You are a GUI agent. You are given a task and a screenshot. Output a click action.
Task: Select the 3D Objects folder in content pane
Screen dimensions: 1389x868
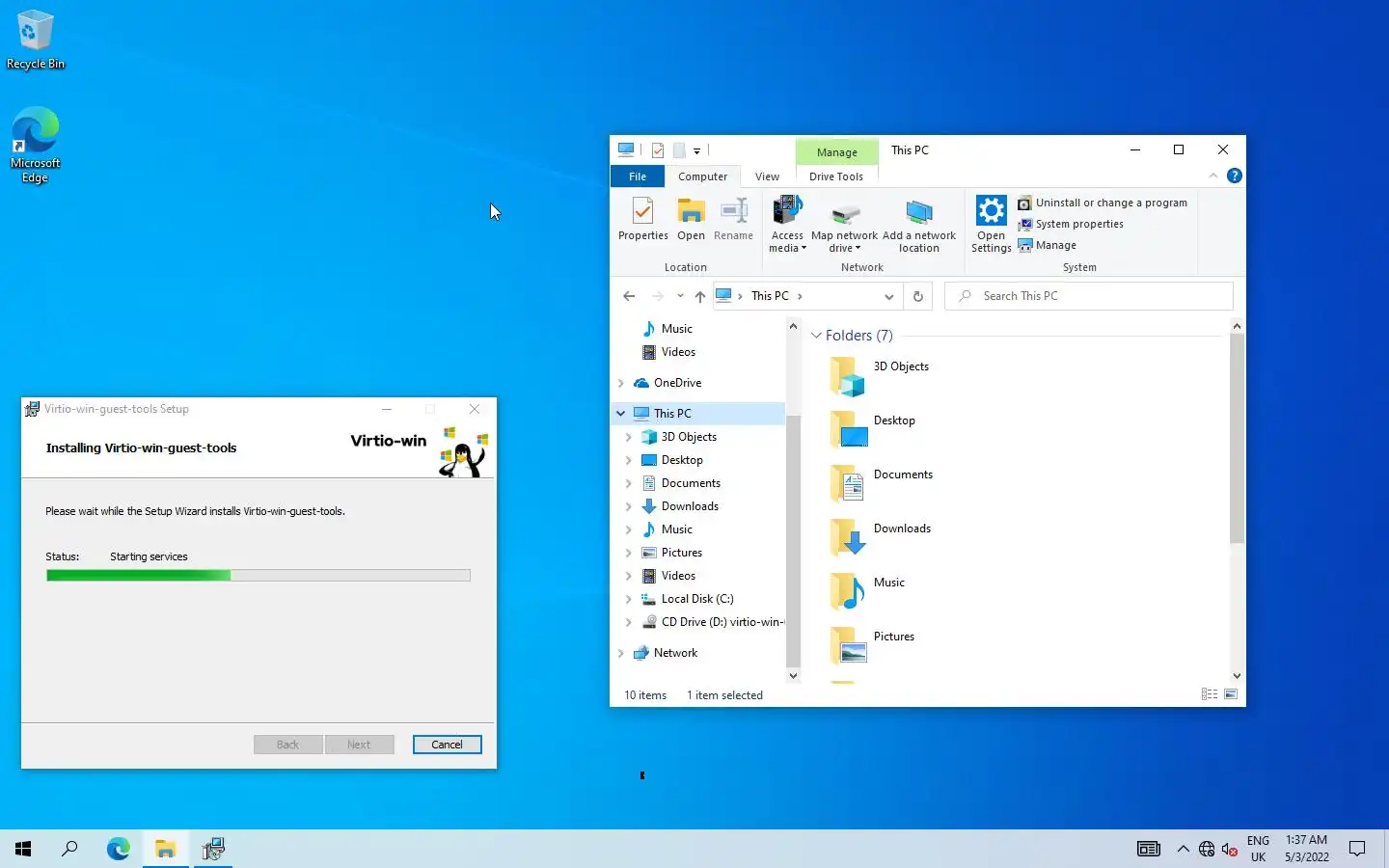point(880,375)
